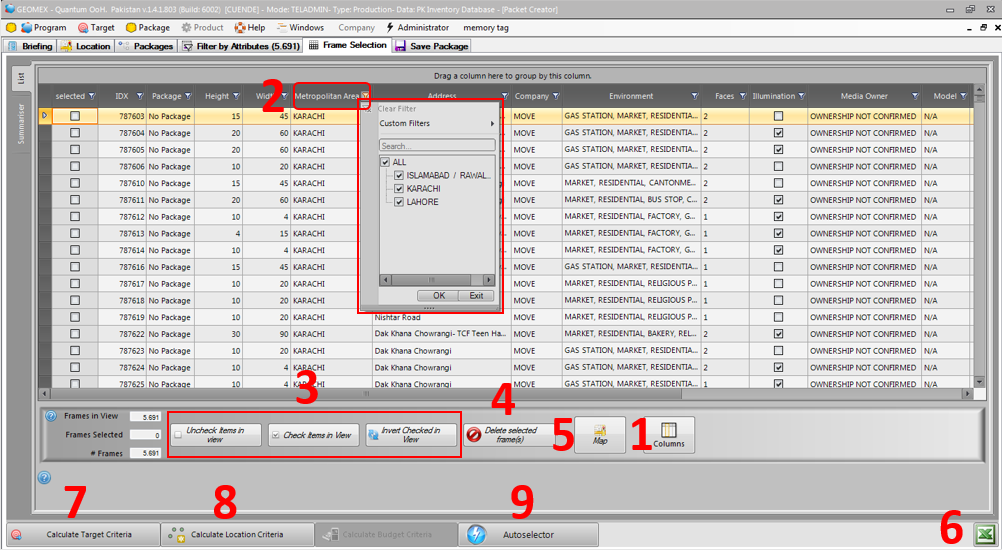Image resolution: width=1002 pixels, height=550 pixels.
Task: Click the blue help icon beside Frames in View
Action: click(x=51, y=416)
